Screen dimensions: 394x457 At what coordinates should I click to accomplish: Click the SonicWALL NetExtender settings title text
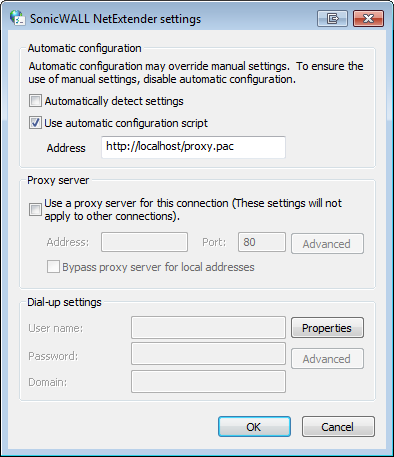pyautogui.click(x=115, y=19)
